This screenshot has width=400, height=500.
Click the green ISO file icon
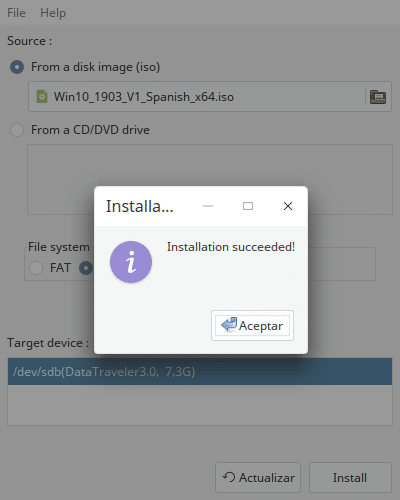[x=42, y=97]
